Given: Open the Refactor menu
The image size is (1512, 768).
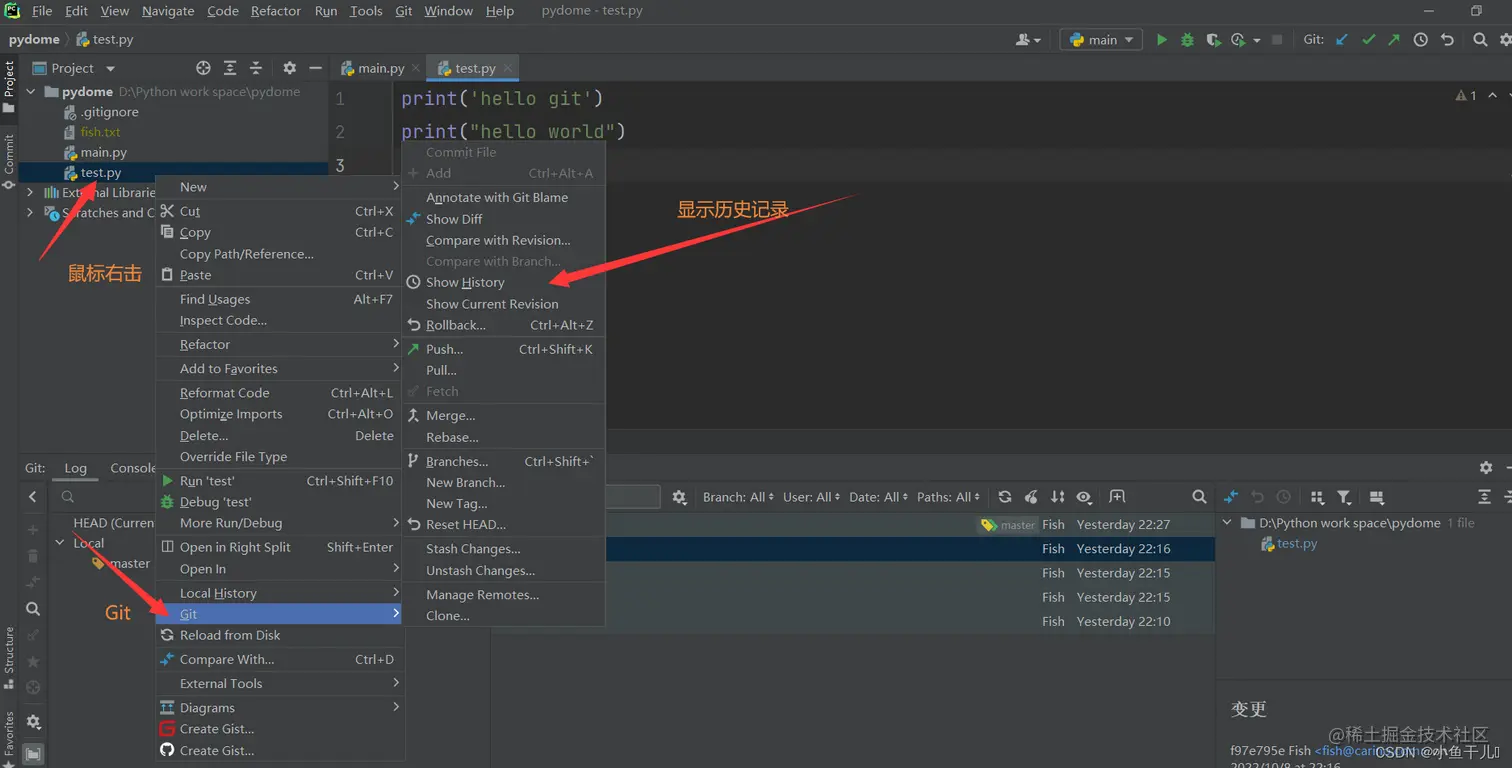Looking at the screenshot, I should tap(276, 11).
